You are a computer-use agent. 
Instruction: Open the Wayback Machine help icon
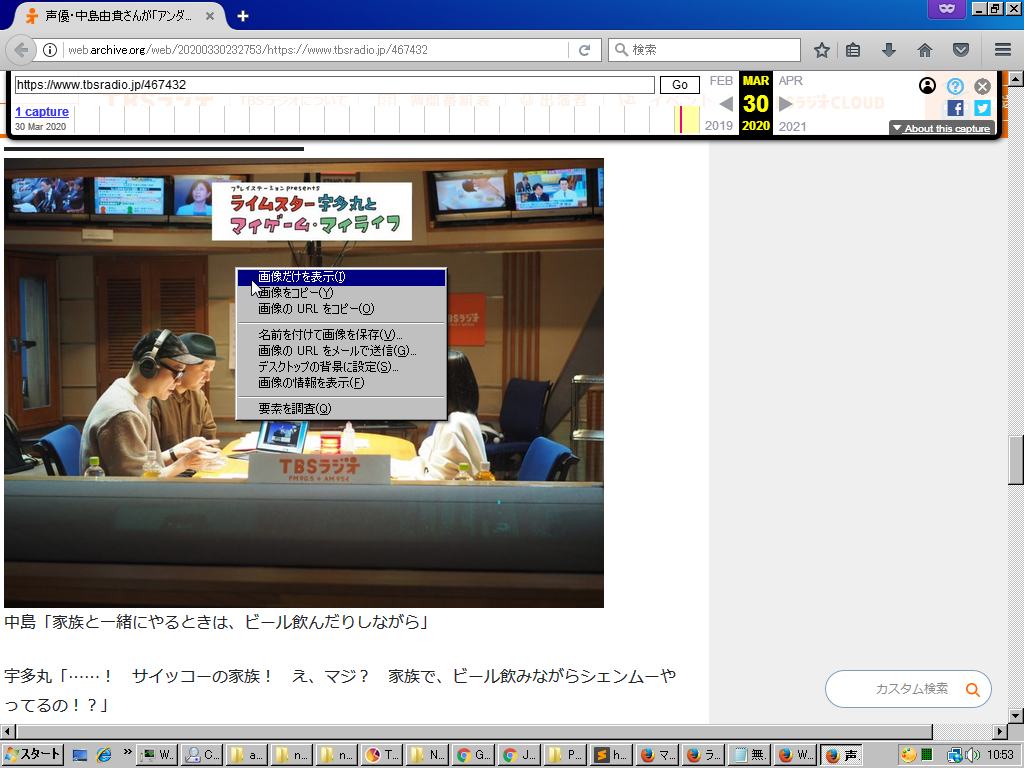(x=955, y=86)
